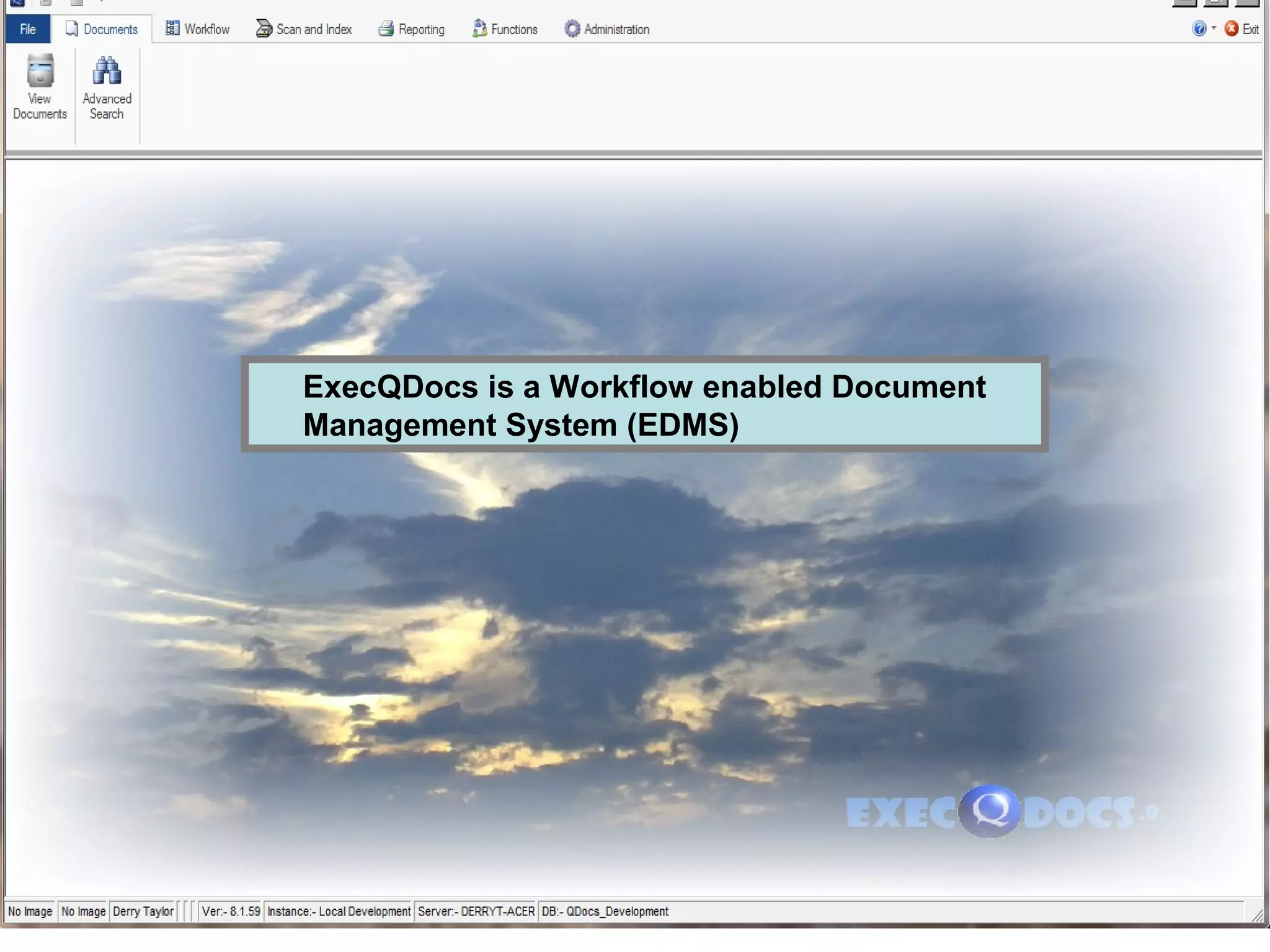Select the Documents ribbon tab

110,29
